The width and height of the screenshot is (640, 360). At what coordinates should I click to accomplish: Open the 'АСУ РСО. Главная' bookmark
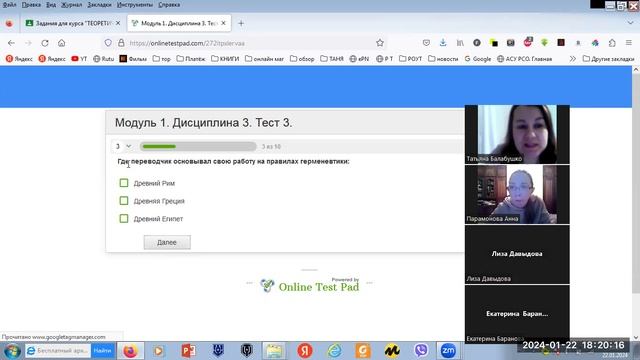point(524,59)
